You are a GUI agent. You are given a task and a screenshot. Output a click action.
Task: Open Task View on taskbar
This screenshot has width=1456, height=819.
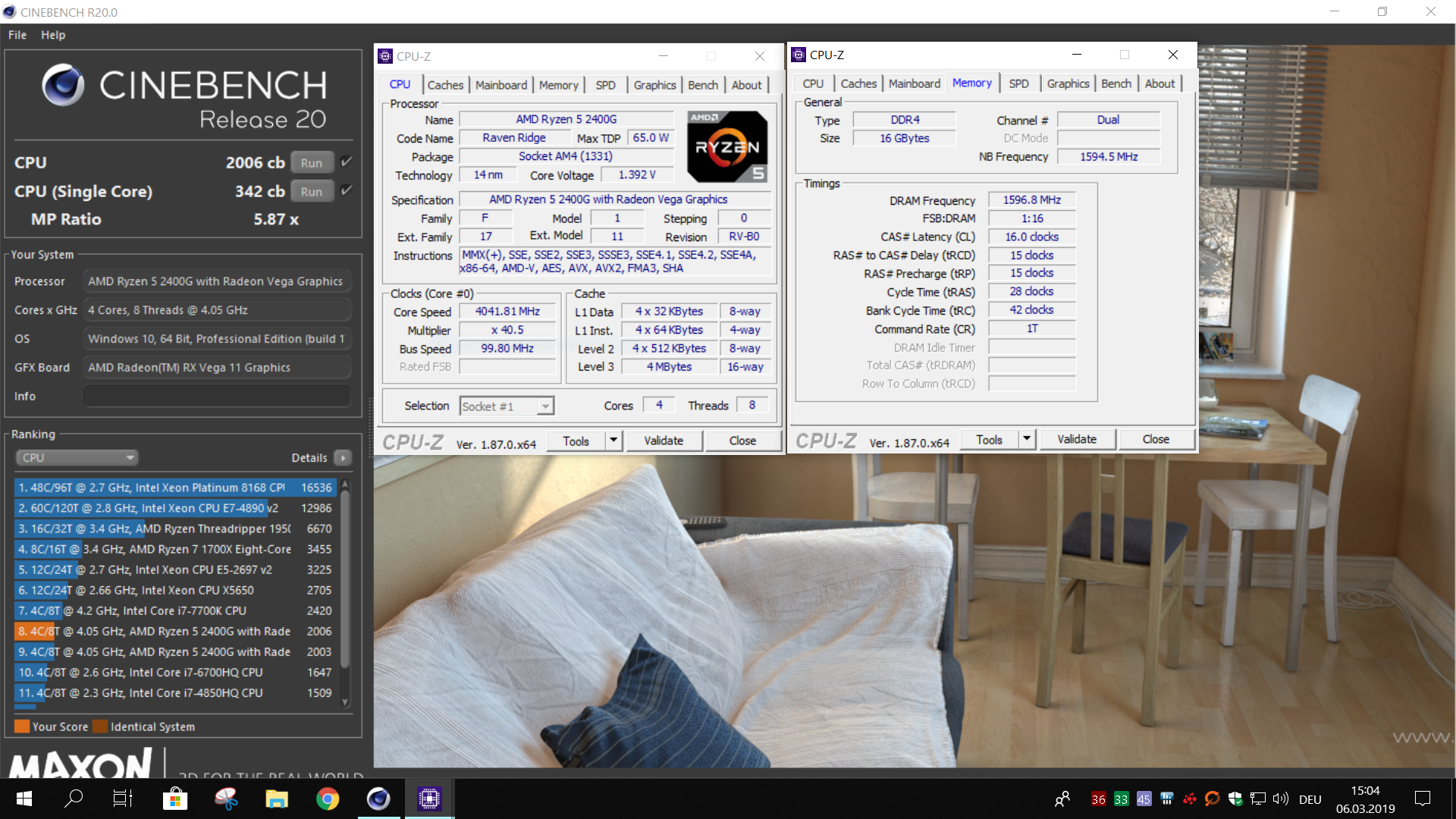coord(123,799)
